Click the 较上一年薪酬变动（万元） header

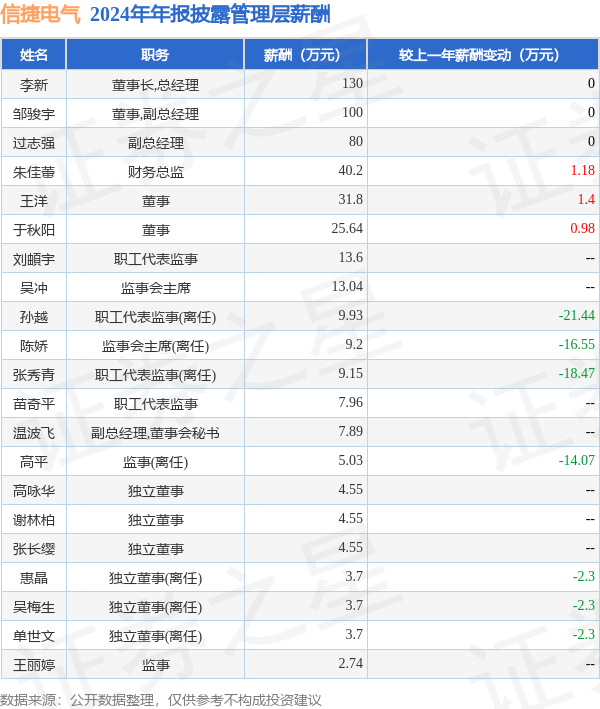(483, 55)
